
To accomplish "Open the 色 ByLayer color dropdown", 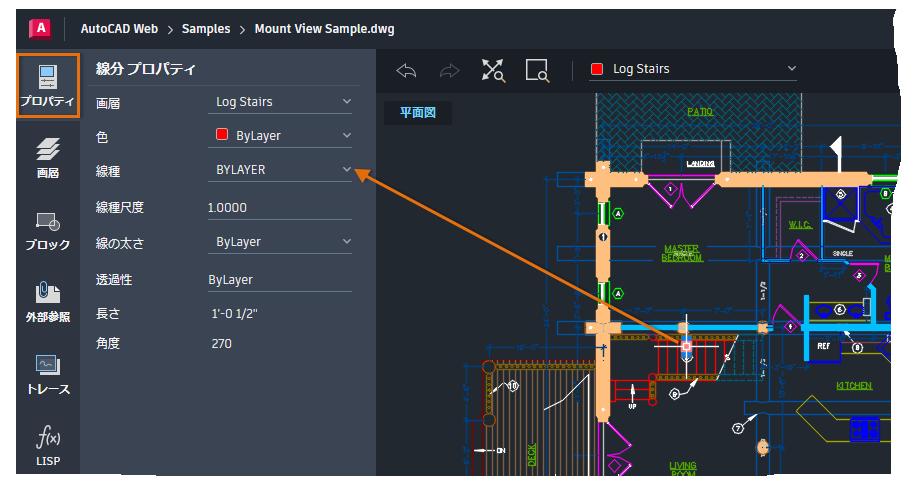I will pos(280,136).
